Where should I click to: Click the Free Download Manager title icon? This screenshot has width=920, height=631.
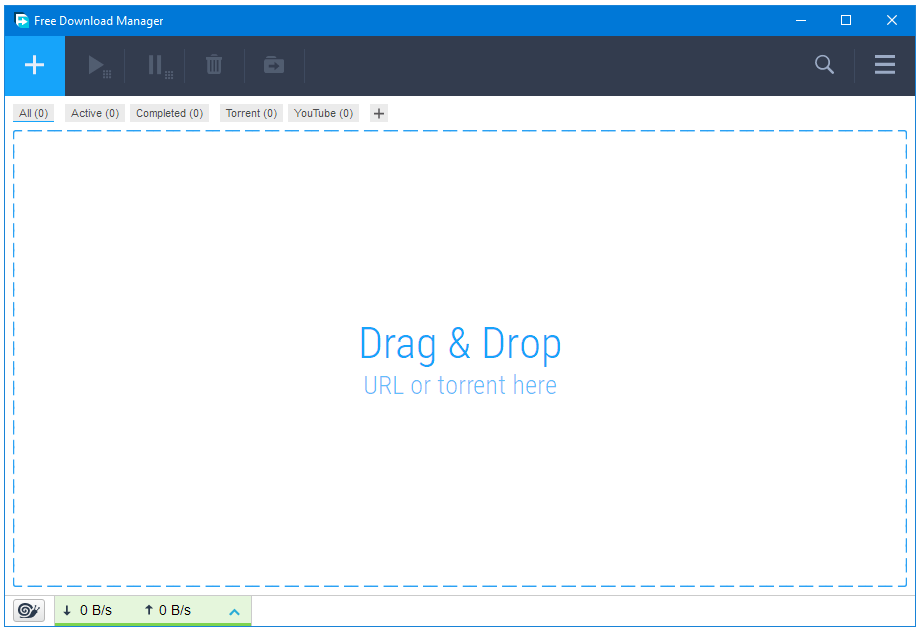[x=21, y=20]
